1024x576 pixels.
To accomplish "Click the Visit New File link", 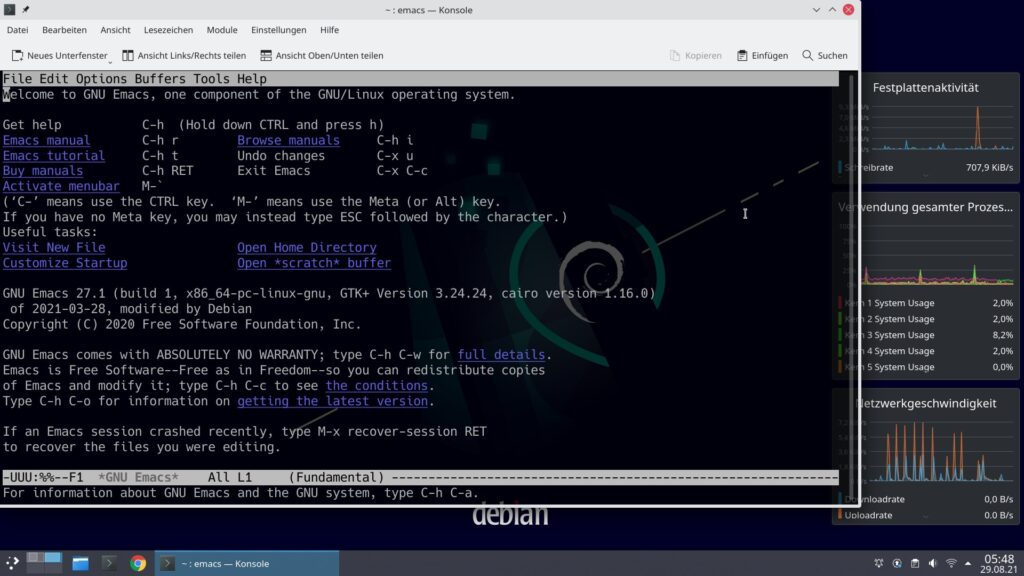I will (54, 248).
